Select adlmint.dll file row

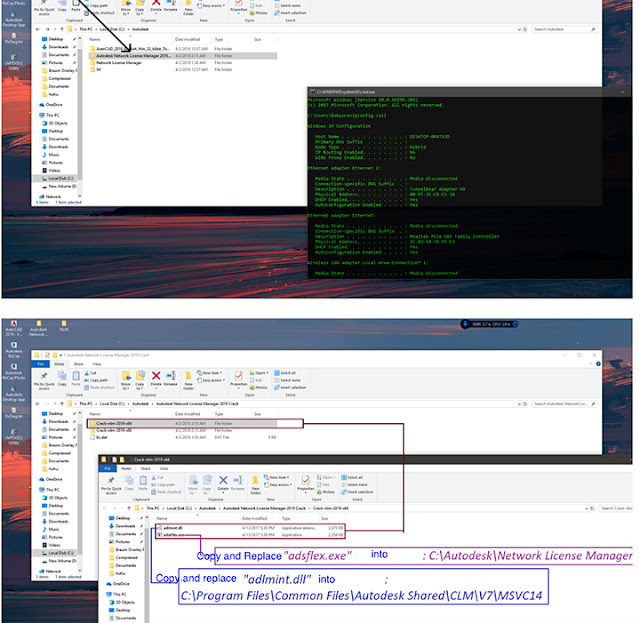tap(250, 528)
